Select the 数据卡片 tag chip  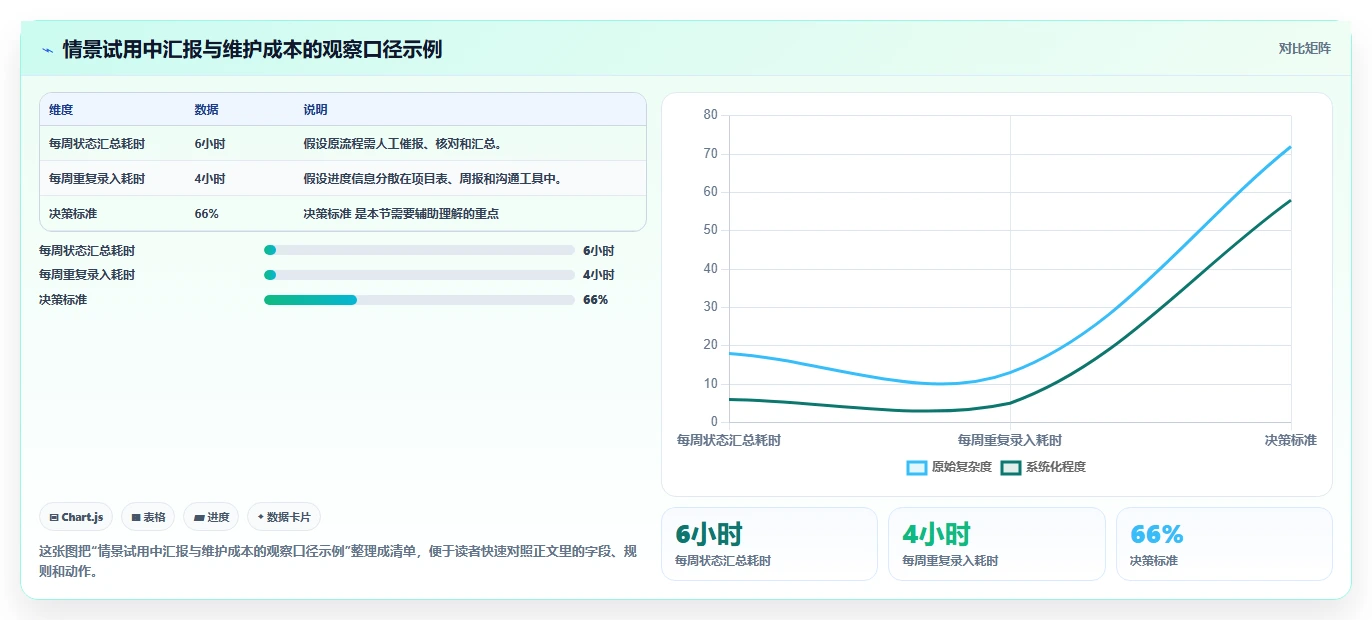(284, 517)
